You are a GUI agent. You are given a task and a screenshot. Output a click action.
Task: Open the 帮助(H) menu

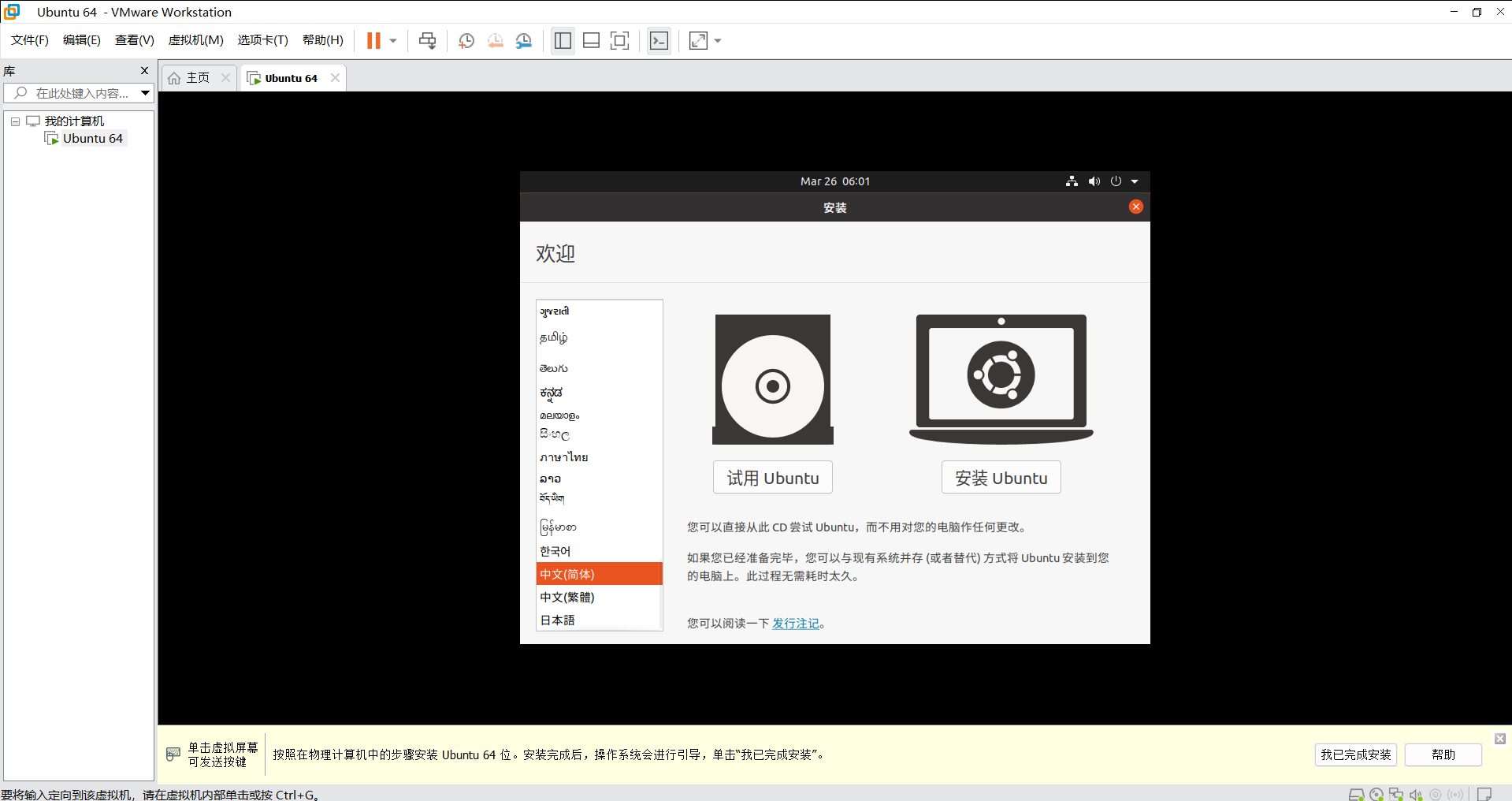tap(323, 40)
